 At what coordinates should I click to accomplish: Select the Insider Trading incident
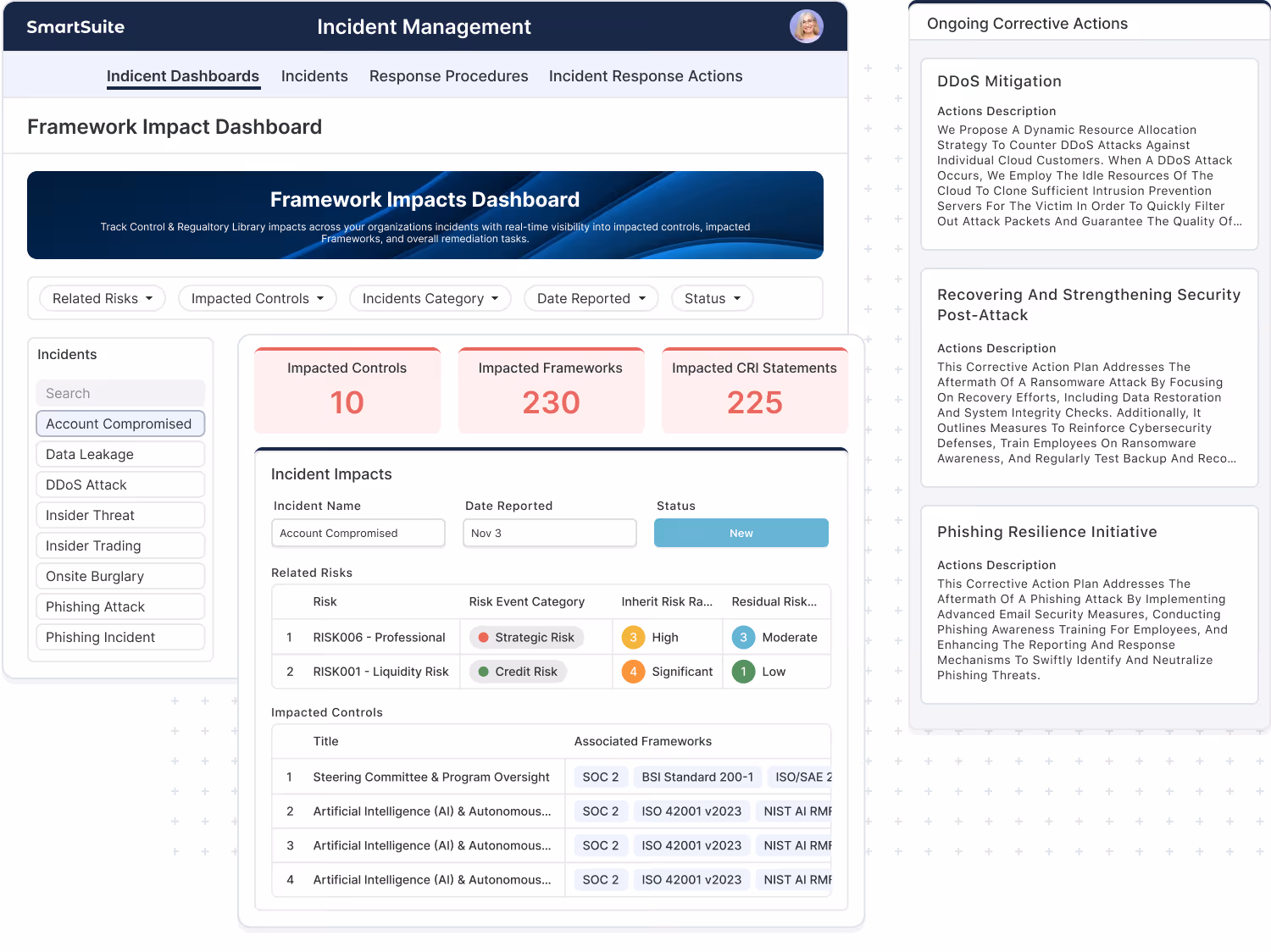click(x=120, y=545)
